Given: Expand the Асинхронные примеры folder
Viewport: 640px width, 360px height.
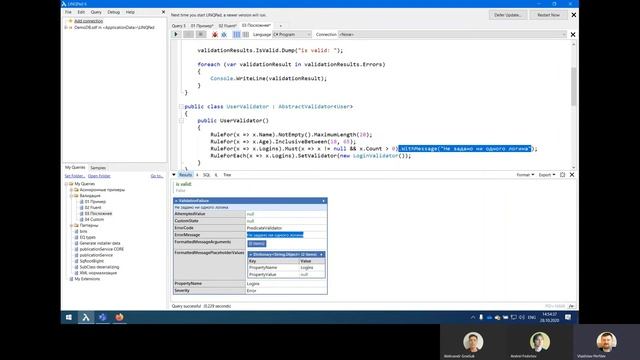Looking at the screenshot, I should 71,190.
